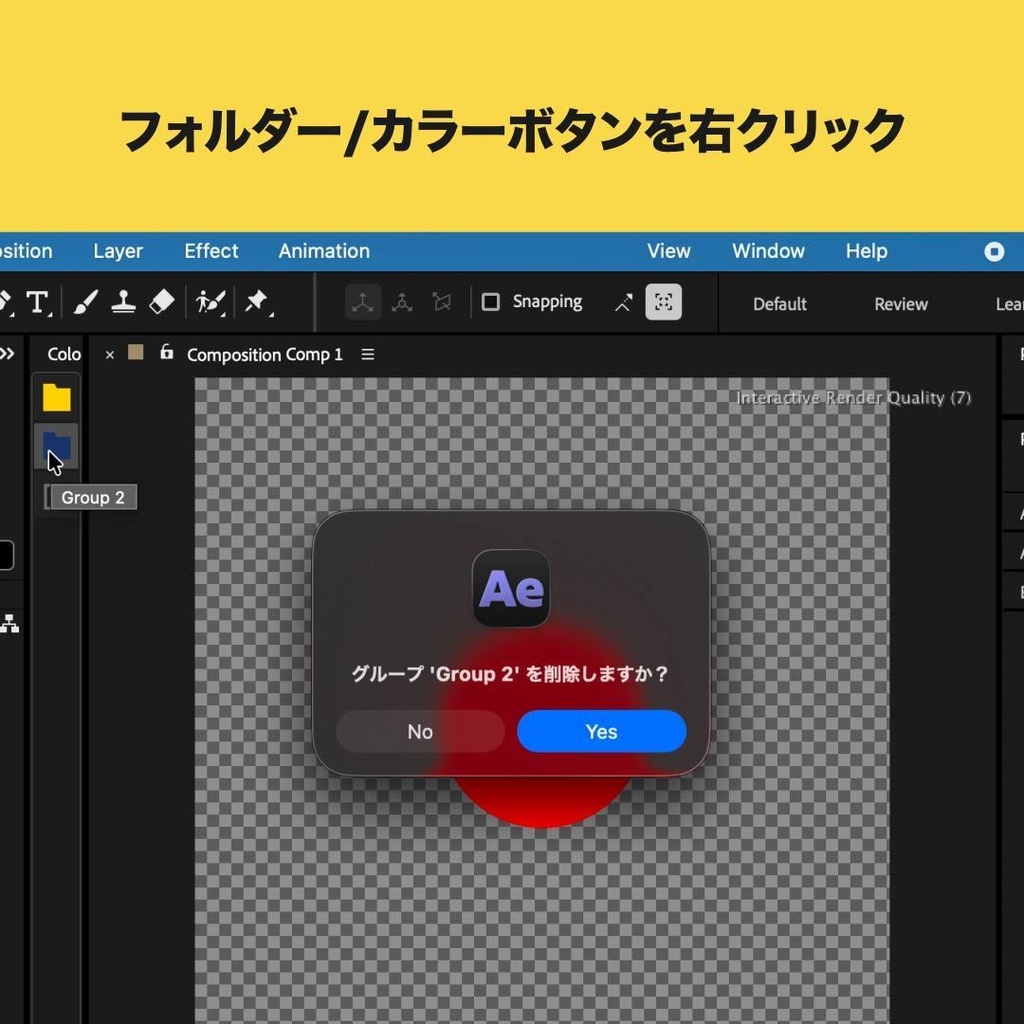Select the Clone Stamp tool

click(x=122, y=302)
